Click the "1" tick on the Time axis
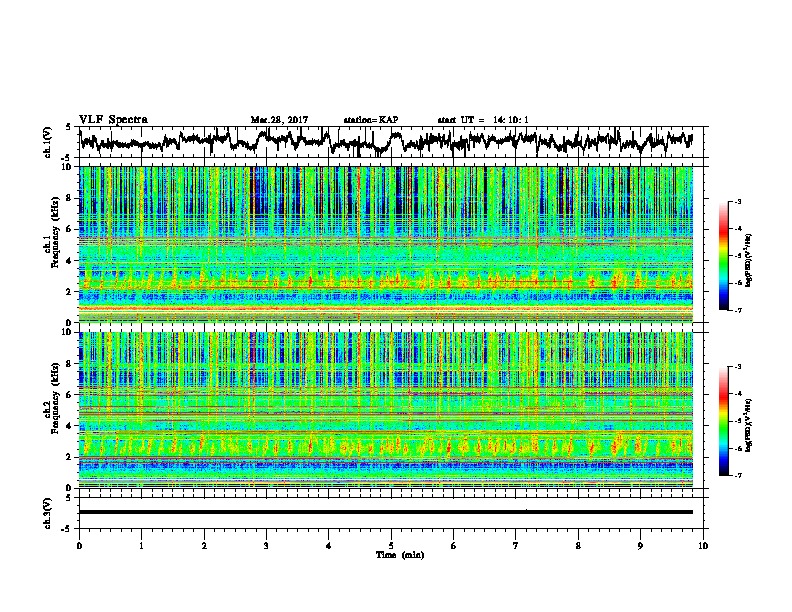 coord(141,546)
